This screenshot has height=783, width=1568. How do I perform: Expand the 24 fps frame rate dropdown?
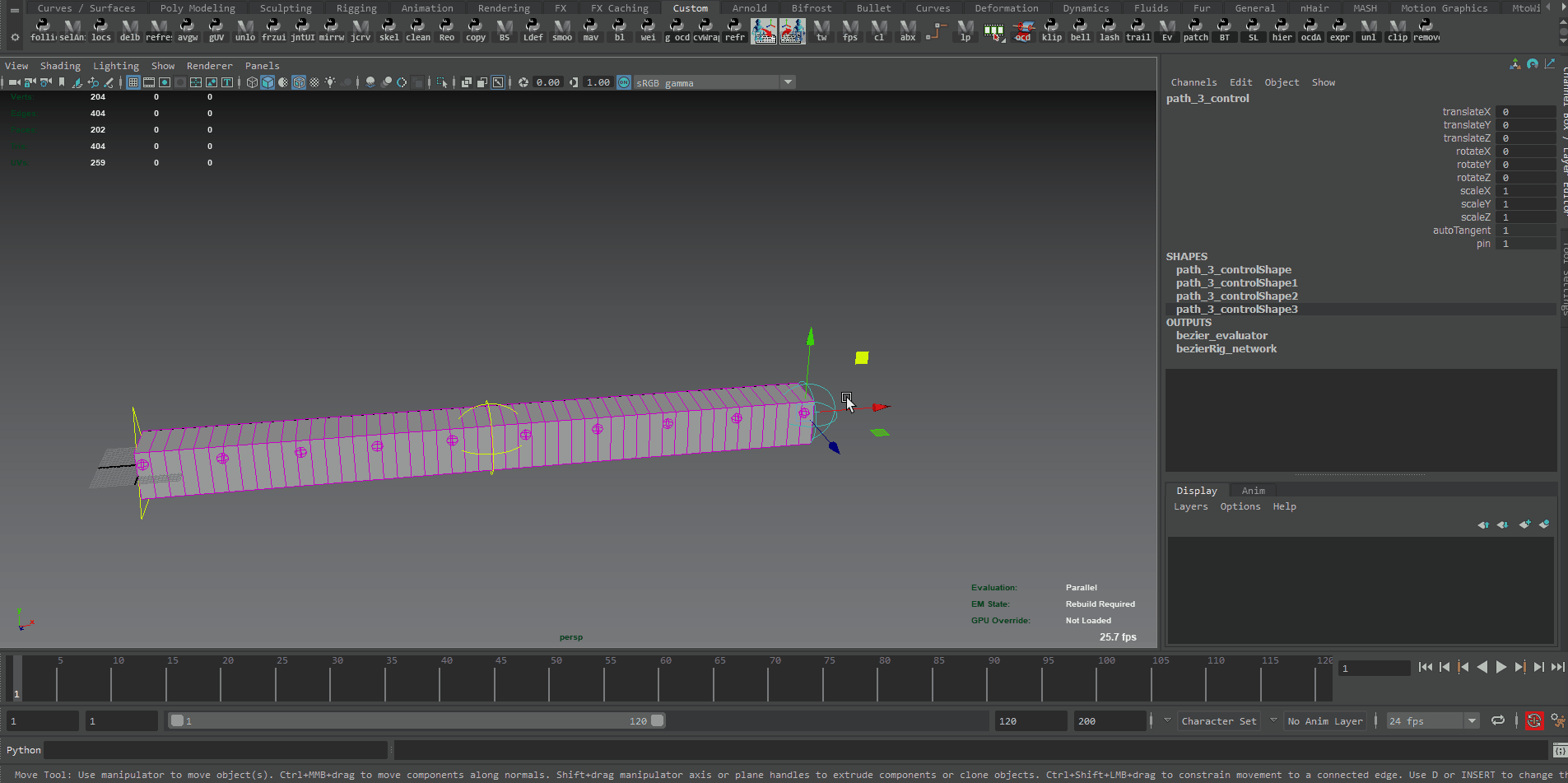1472,721
